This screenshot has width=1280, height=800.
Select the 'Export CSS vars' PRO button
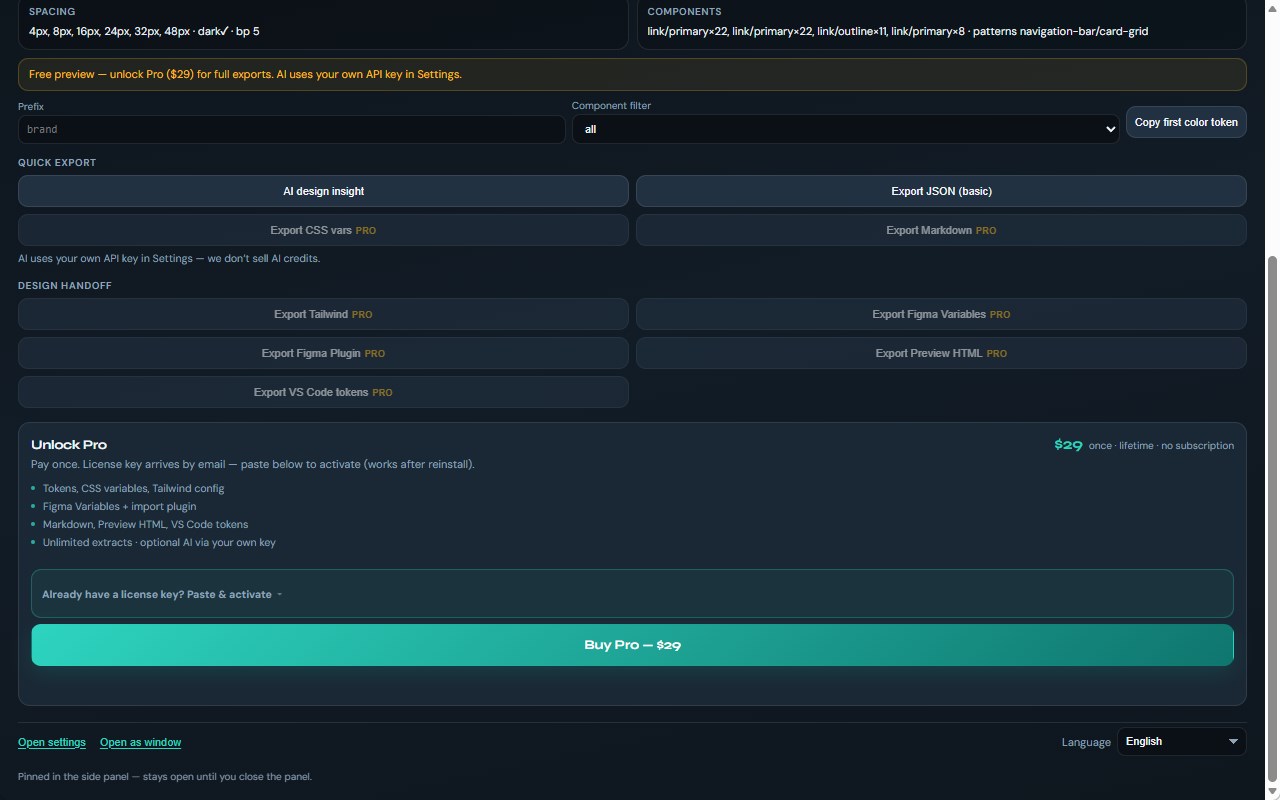point(323,230)
